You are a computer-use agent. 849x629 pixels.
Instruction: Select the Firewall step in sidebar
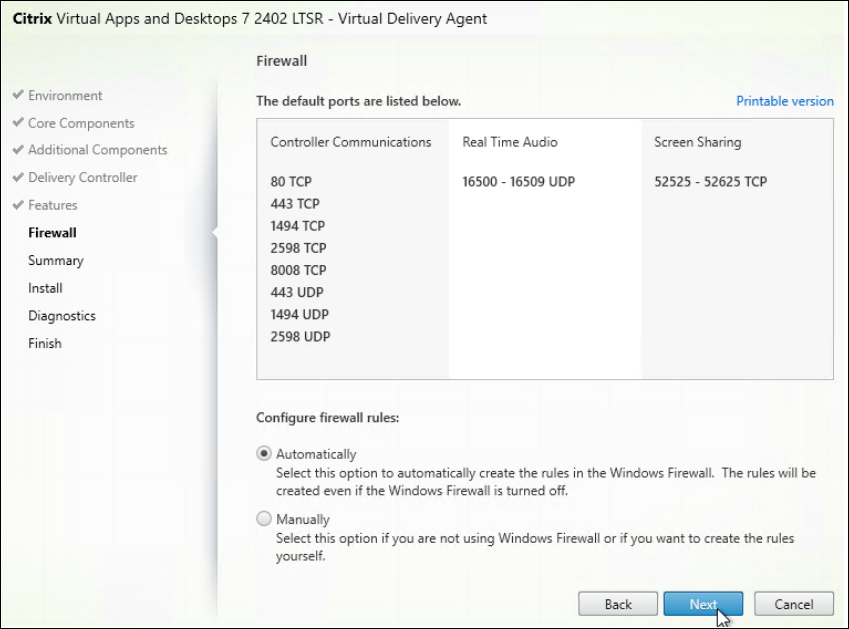(52, 233)
